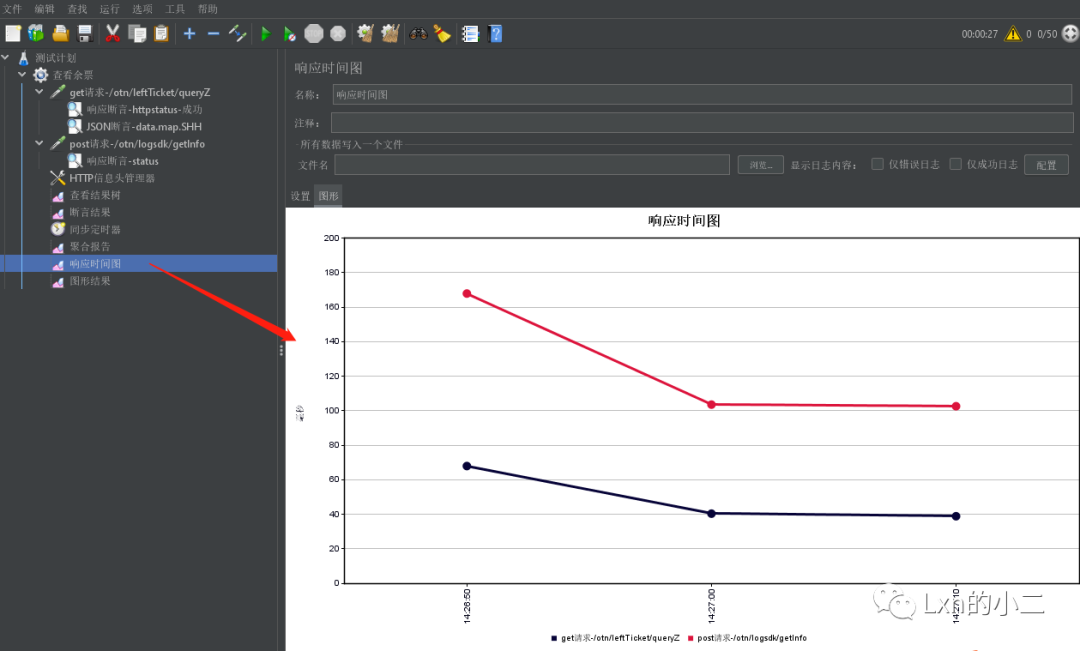The width and height of the screenshot is (1080, 651).
Task: Click the Clear results gear-broom icon
Action: click(366, 33)
